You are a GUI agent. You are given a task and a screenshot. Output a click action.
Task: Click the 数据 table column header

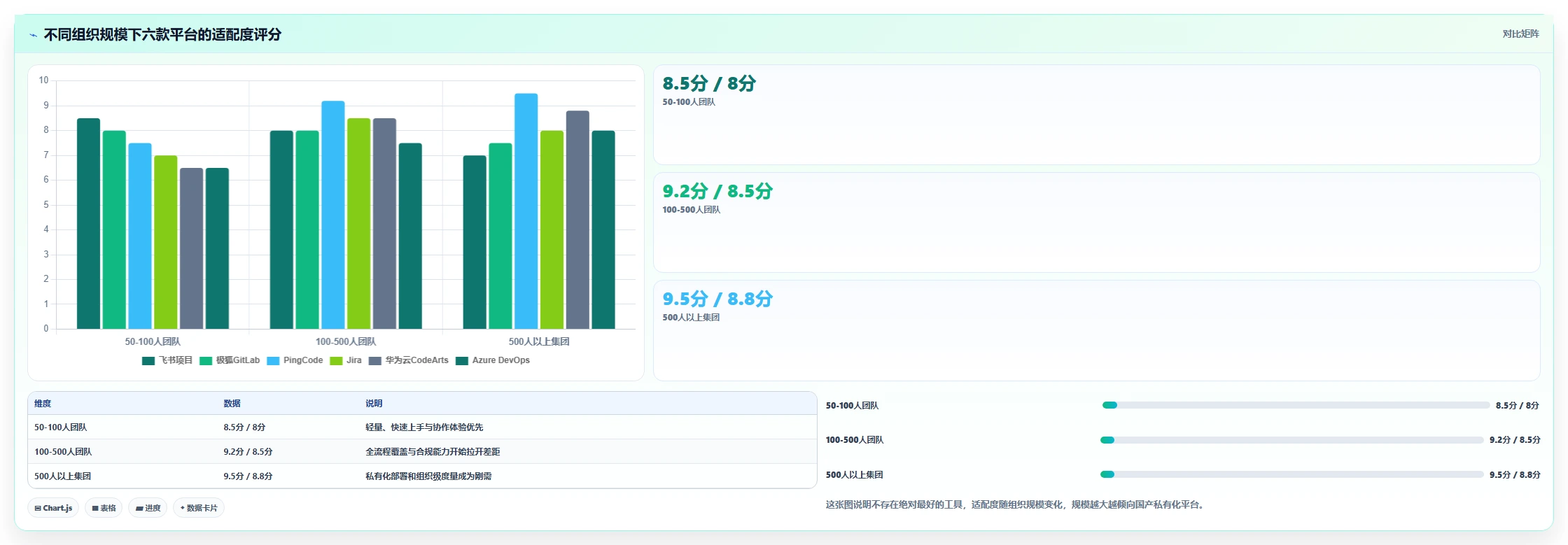232,404
